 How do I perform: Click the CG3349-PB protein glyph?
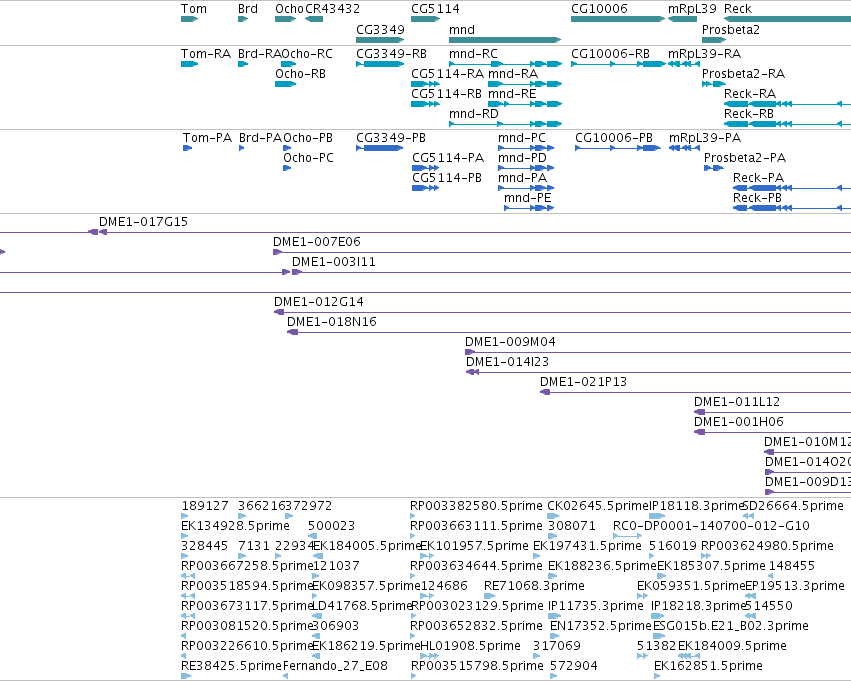(x=379, y=148)
